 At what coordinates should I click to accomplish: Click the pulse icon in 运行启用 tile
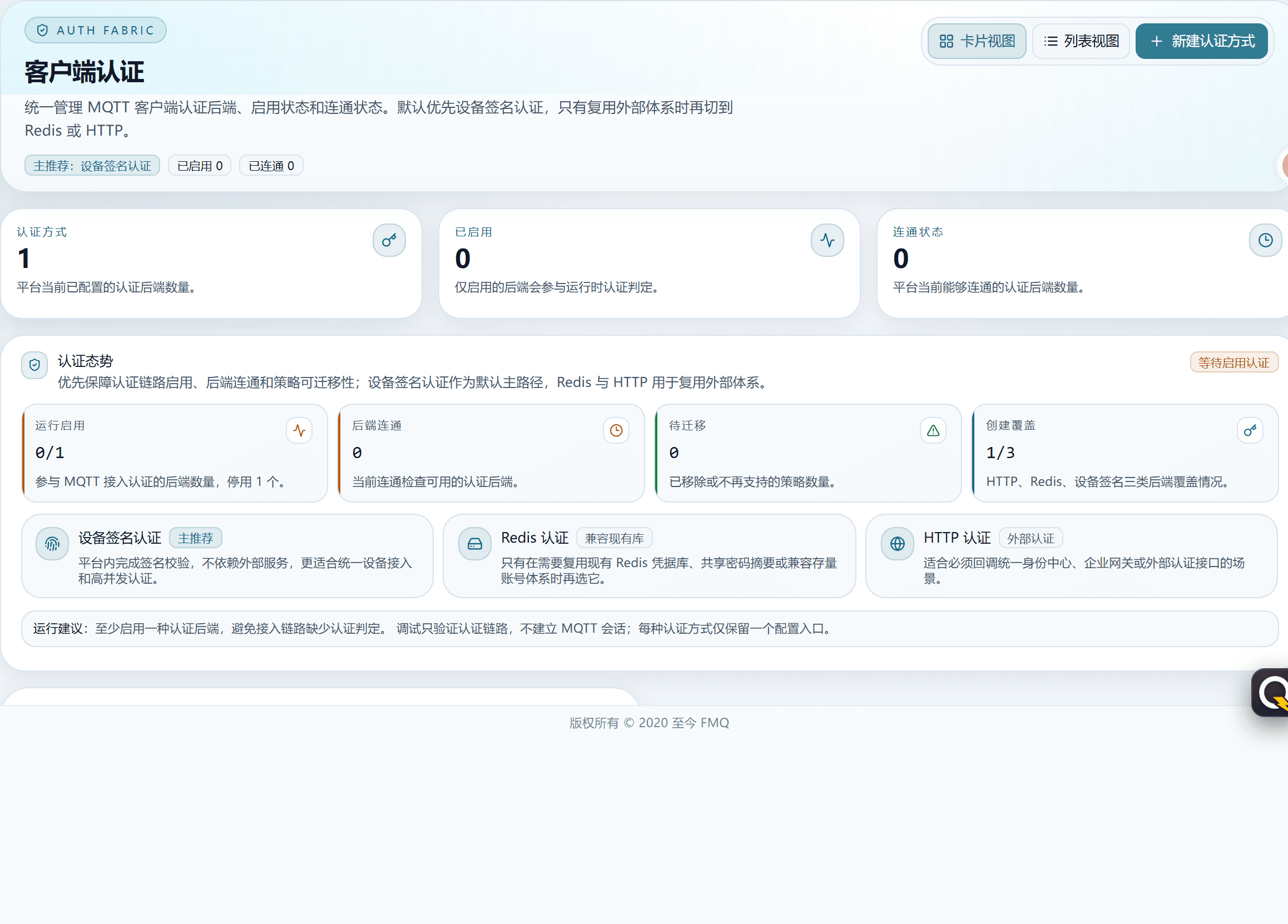(299, 431)
